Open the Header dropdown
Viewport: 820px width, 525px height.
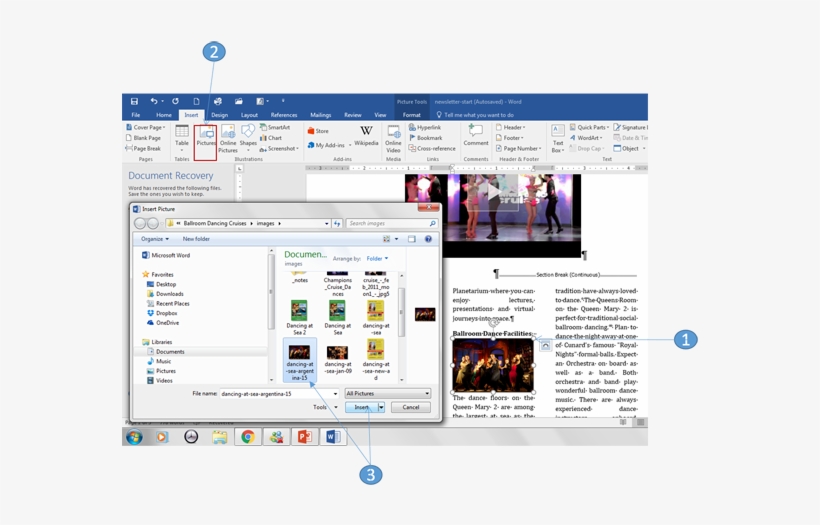coord(510,128)
